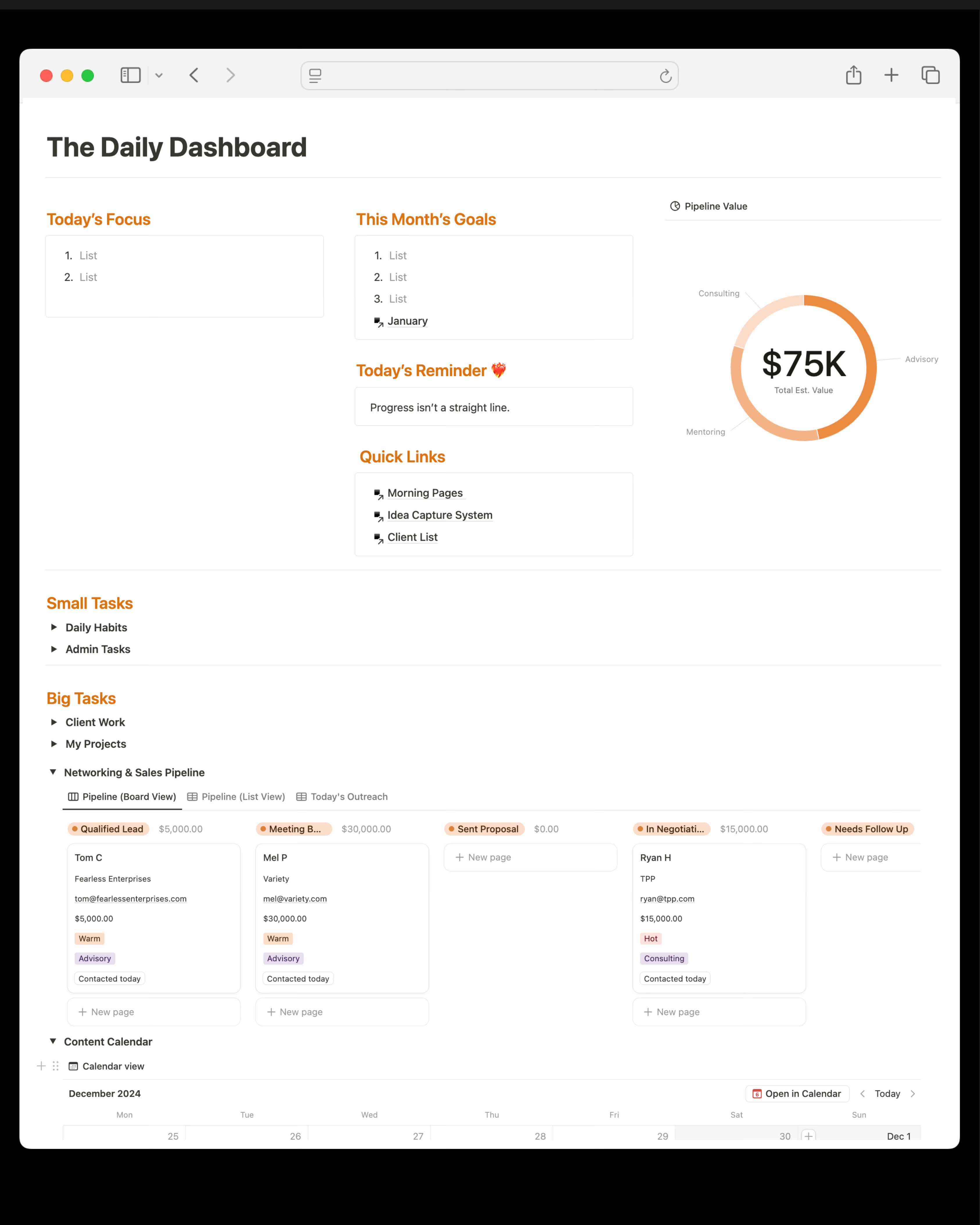Image resolution: width=980 pixels, height=1225 pixels.
Task: Click the $75K total value in donut chart
Action: (x=803, y=364)
